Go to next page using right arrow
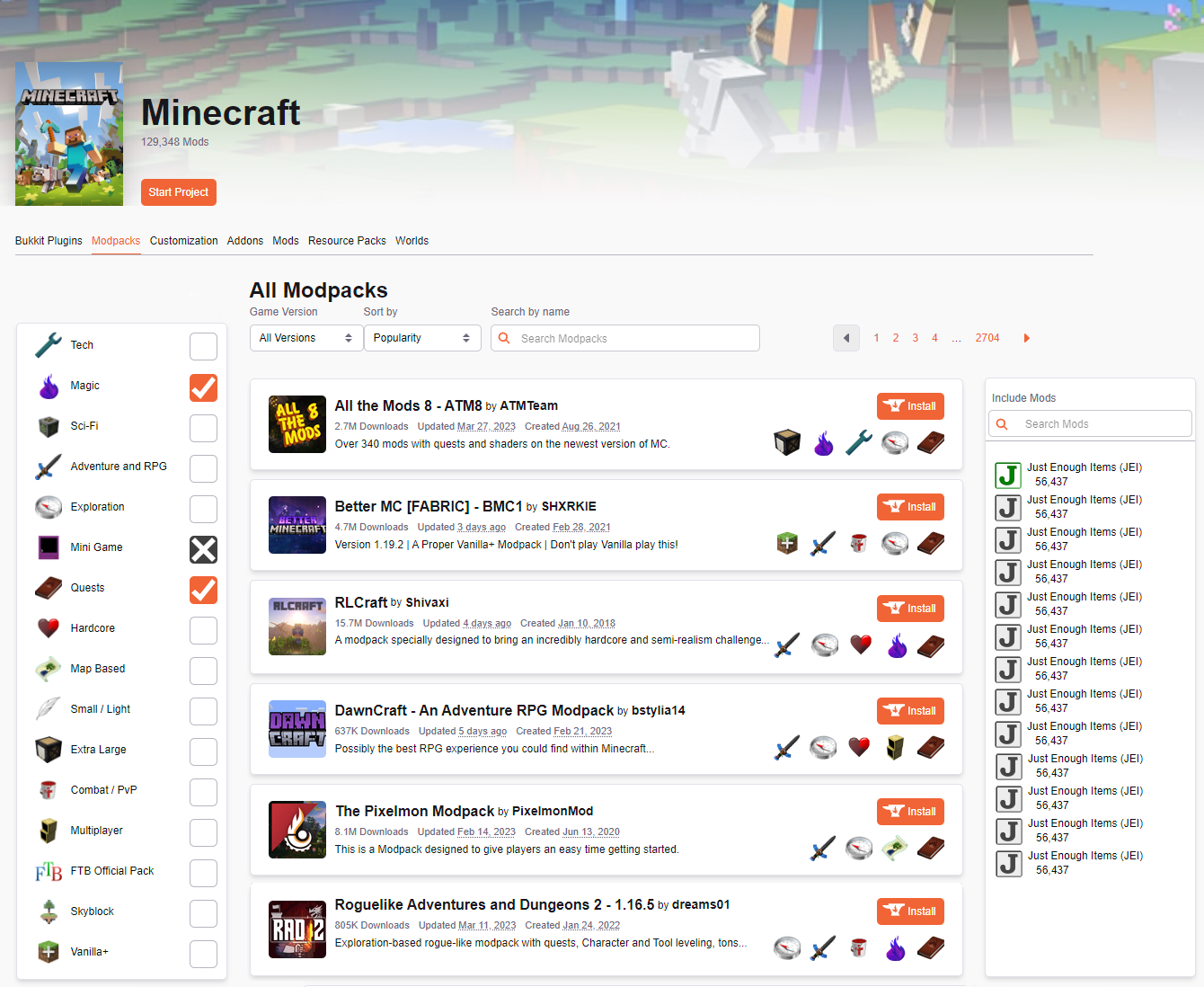The width and height of the screenshot is (1204, 987). pos(1026,338)
